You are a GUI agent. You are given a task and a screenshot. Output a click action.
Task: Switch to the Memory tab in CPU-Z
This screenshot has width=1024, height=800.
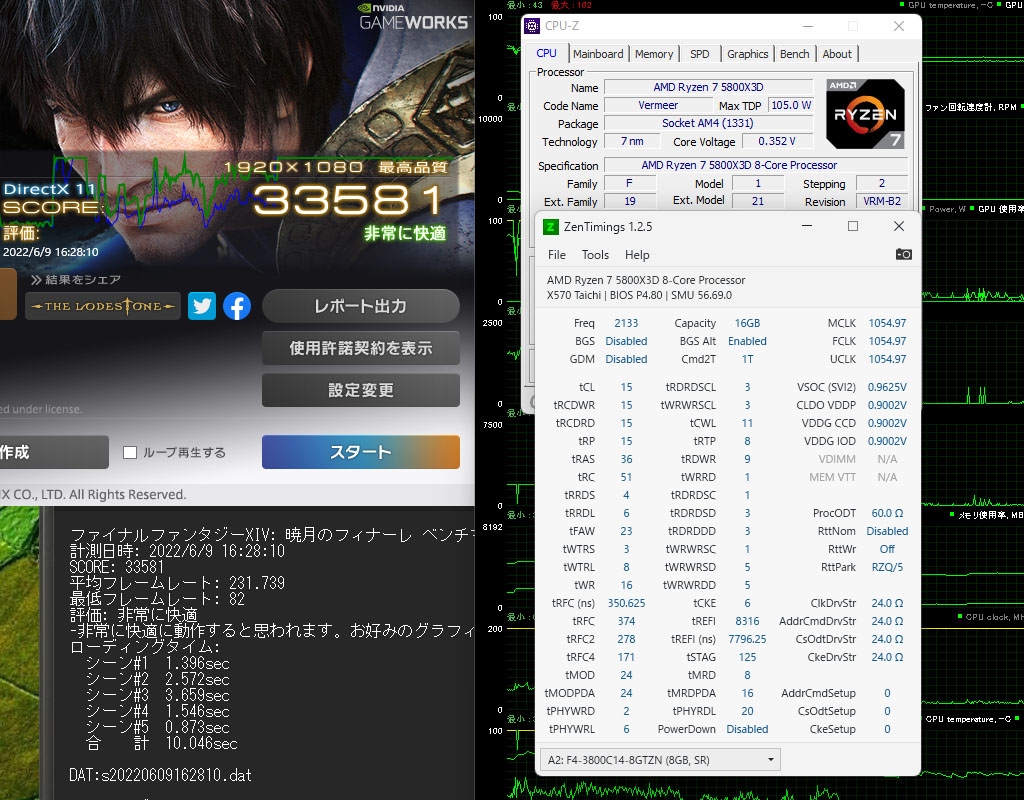tap(654, 54)
